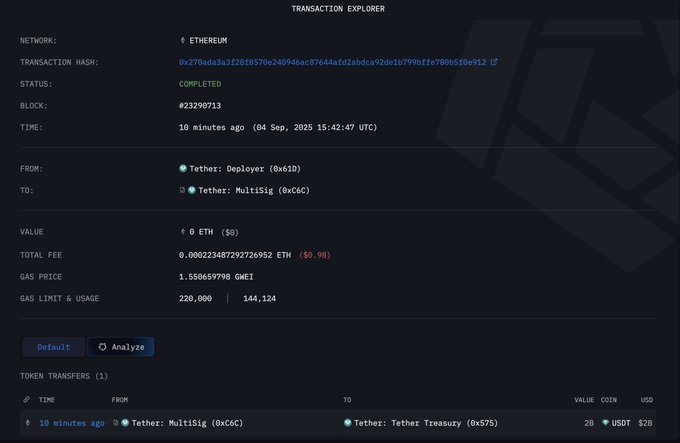Click the Analyze tab icon

pyautogui.click(x=102, y=347)
